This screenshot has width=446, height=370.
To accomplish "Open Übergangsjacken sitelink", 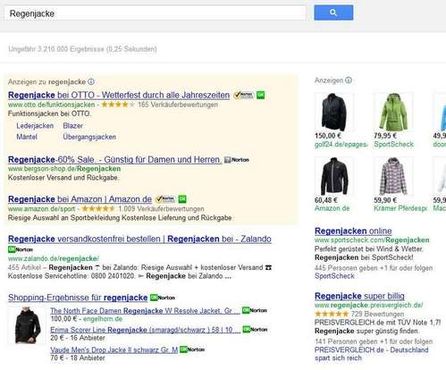I will [89, 137].
